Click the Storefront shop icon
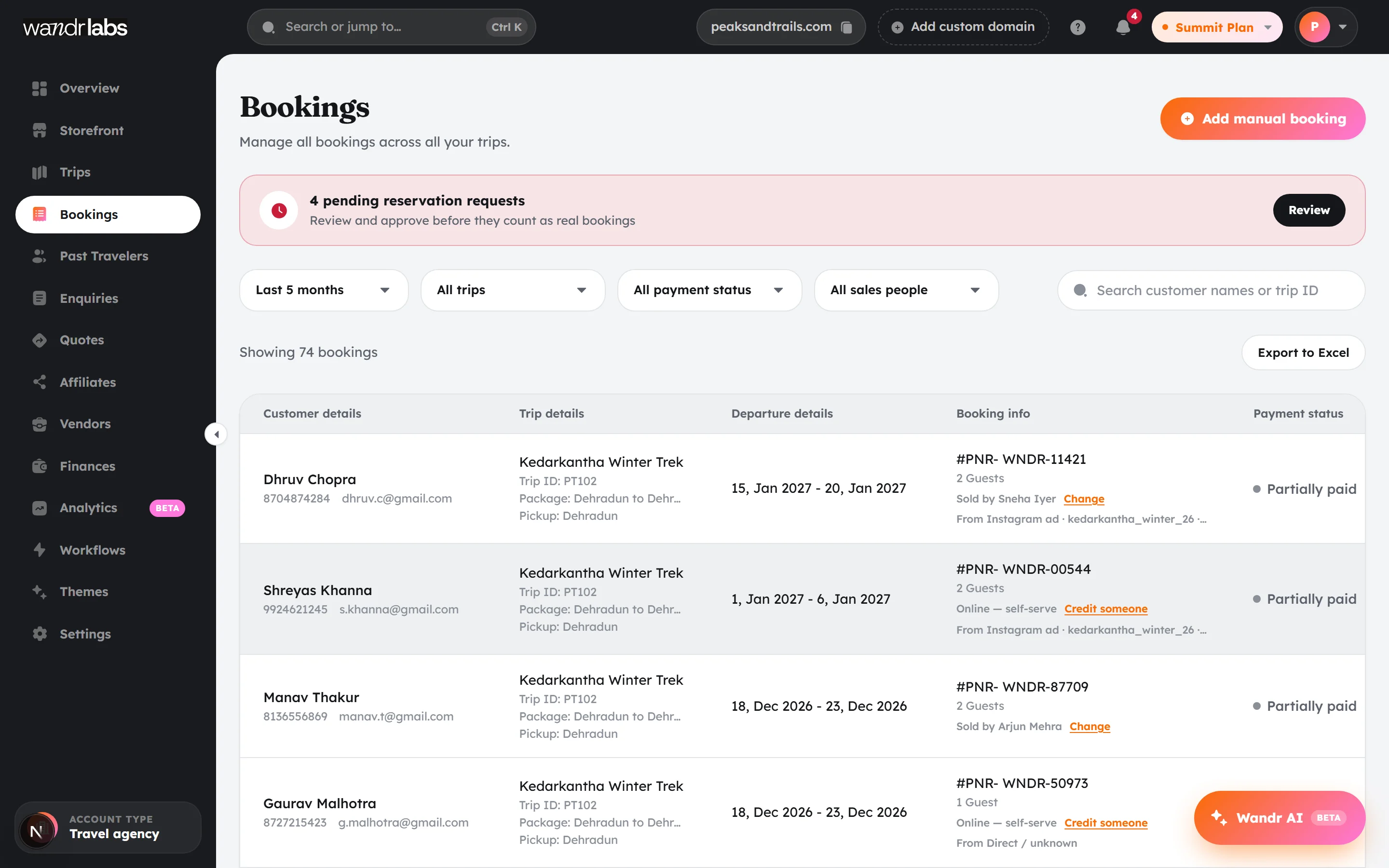1389x868 pixels. click(x=39, y=130)
